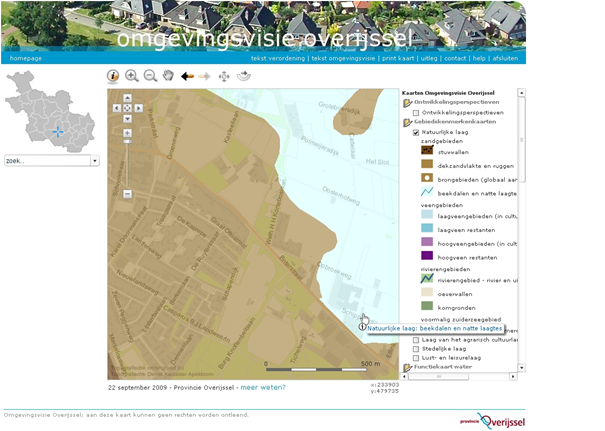Click the zoom slider minus button

pyautogui.click(x=127, y=194)
